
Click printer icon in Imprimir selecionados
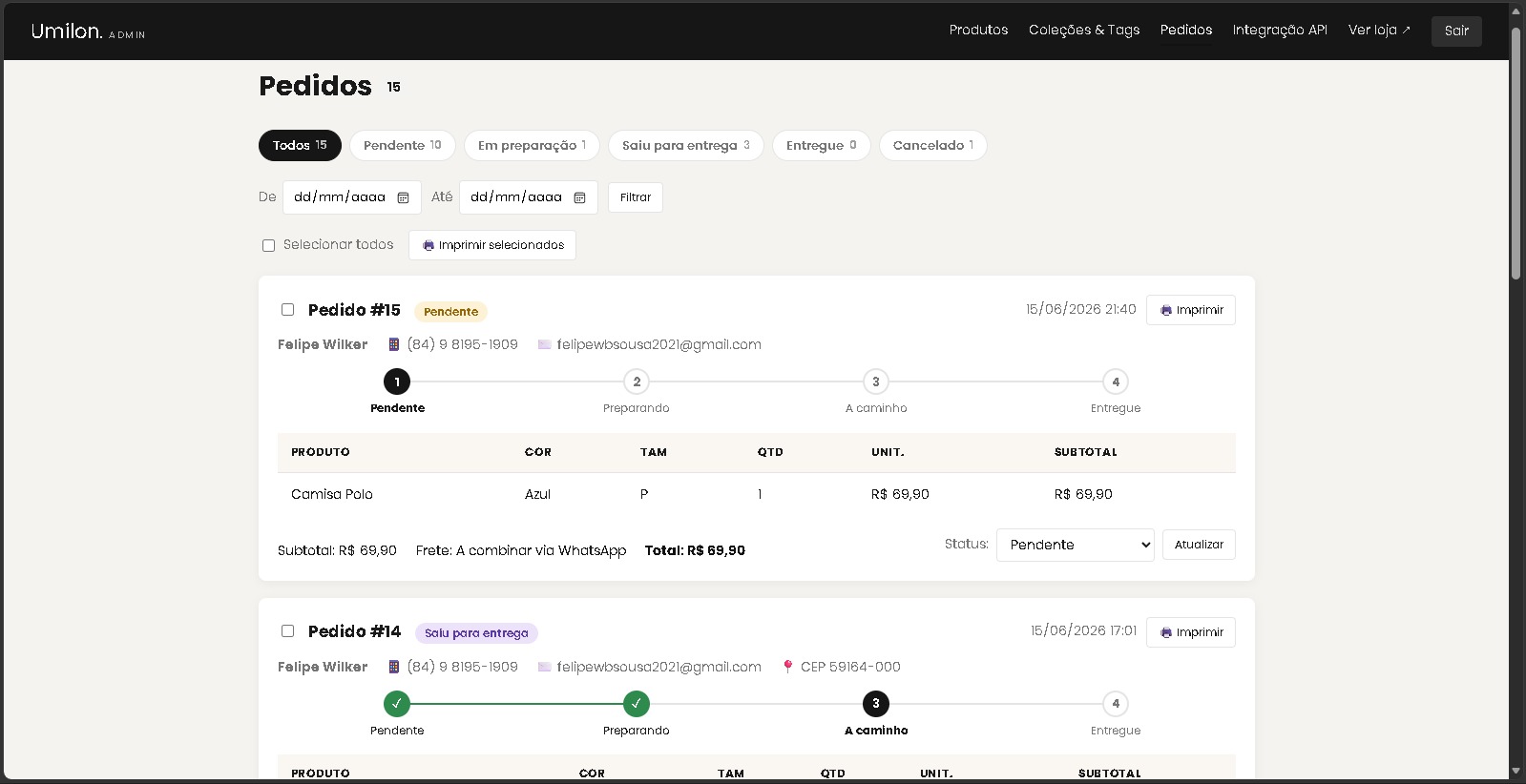pos(428,245)
